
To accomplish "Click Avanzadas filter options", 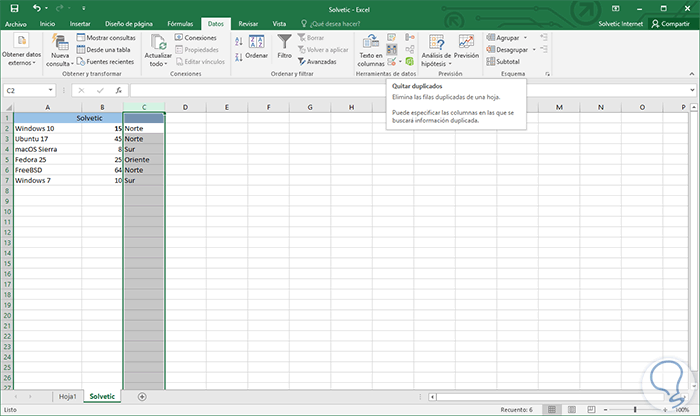I will pos(317,62).
